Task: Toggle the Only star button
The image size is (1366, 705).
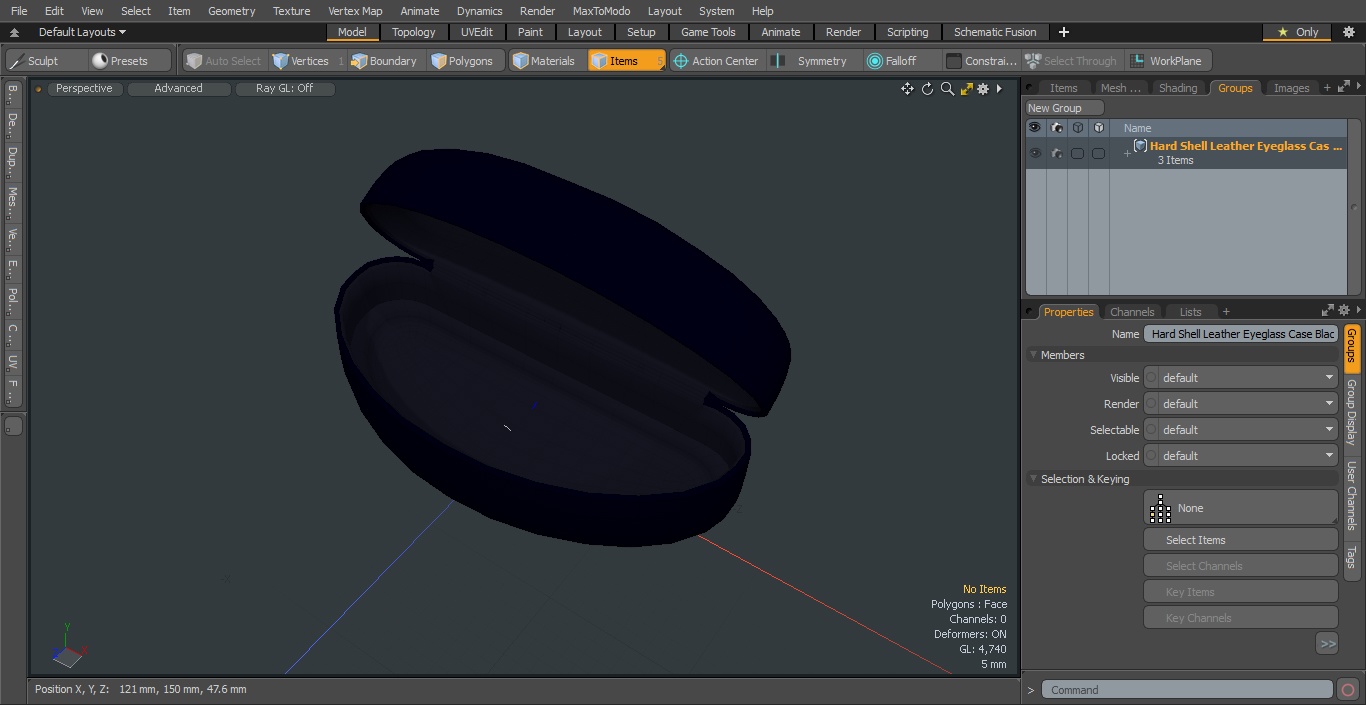Action: click(1298, 32)
